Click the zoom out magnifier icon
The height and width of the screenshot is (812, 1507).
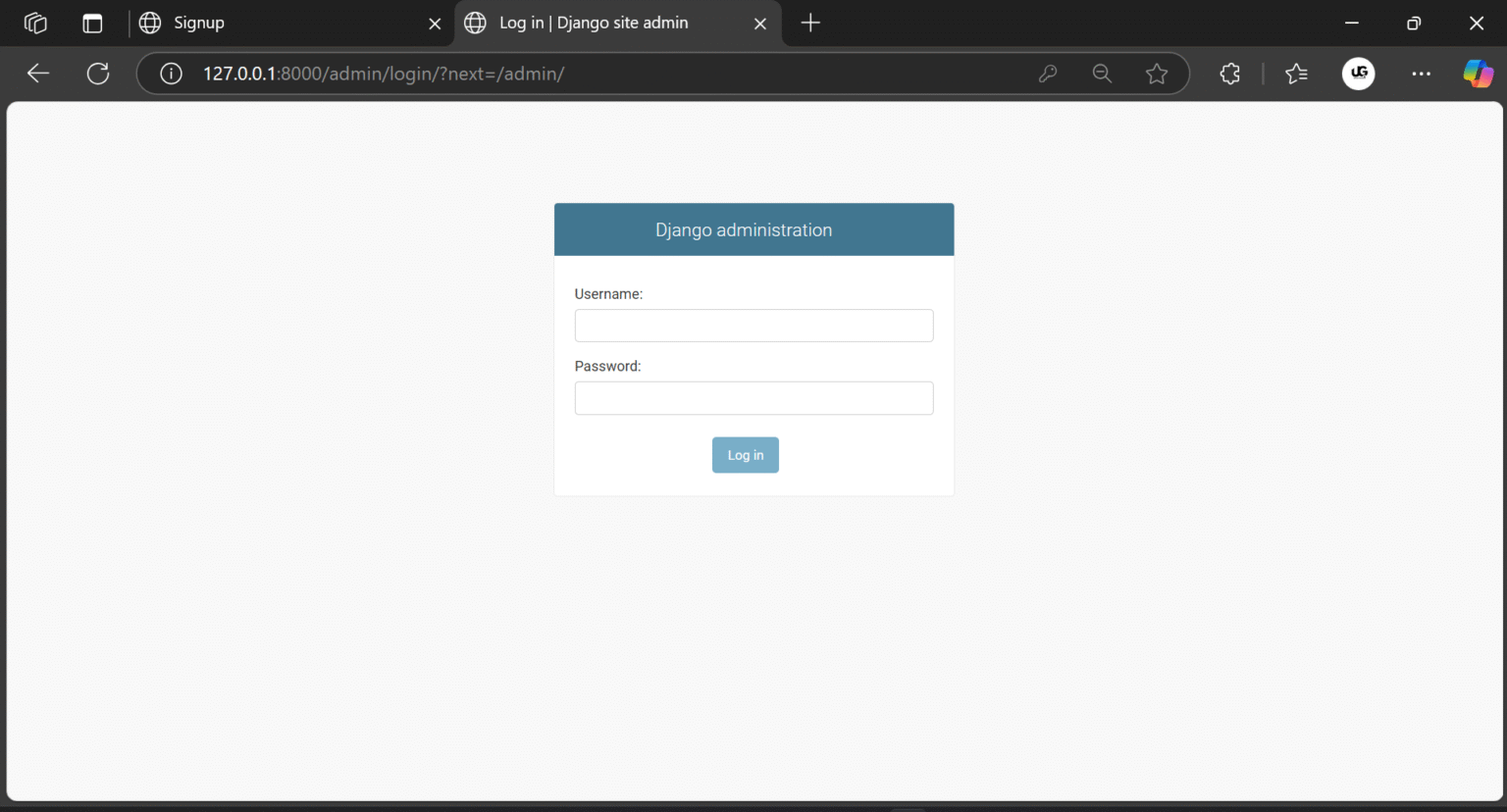pyautogui.click(x=1102, y=74)
